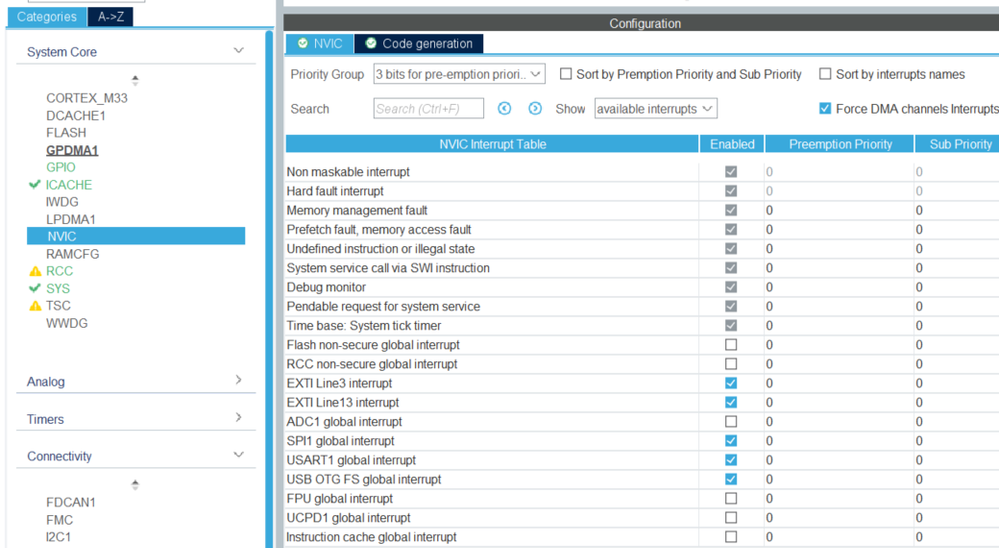Select ICACHE in System Core
The width and height of the screenshot is (999, 548).
click(69, 185)
